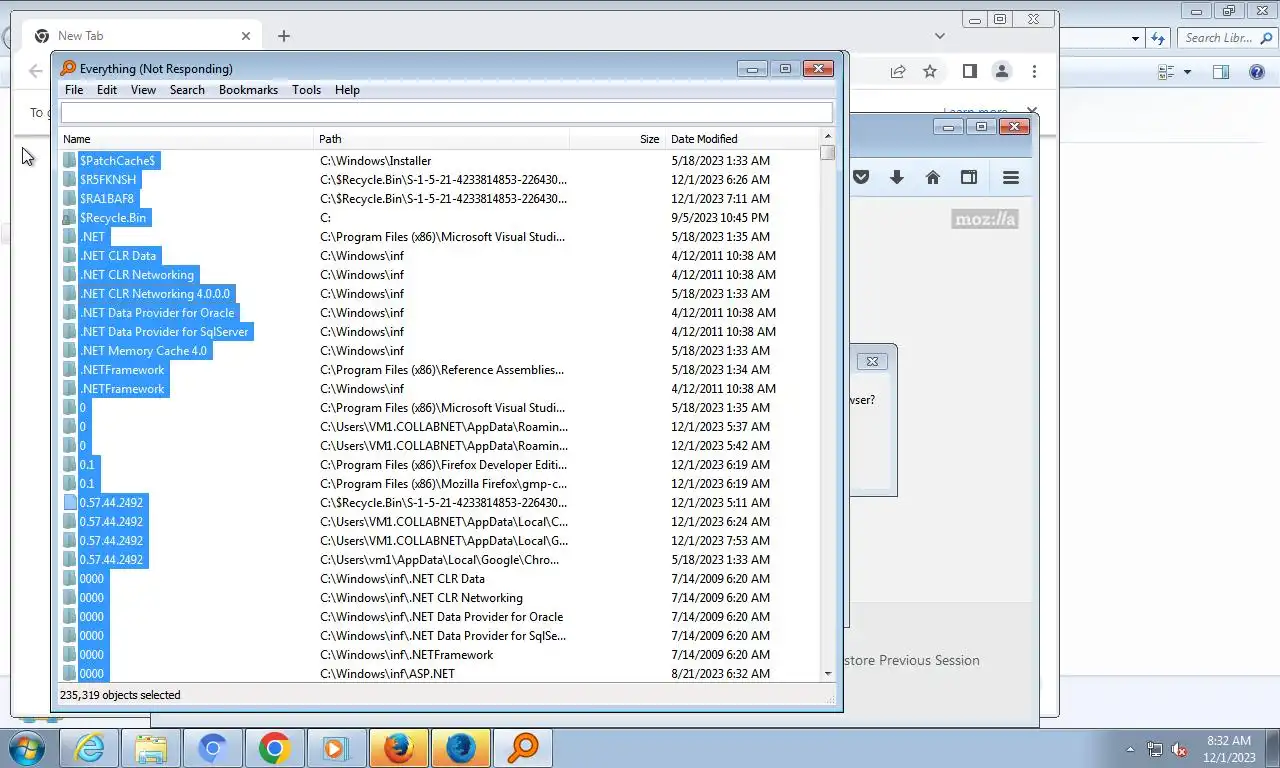Select the .NET CLR Networking 4.0.0.0 entry
Image resolution: width=1280 pixels, height=768 pixels.
coord(155,294)
